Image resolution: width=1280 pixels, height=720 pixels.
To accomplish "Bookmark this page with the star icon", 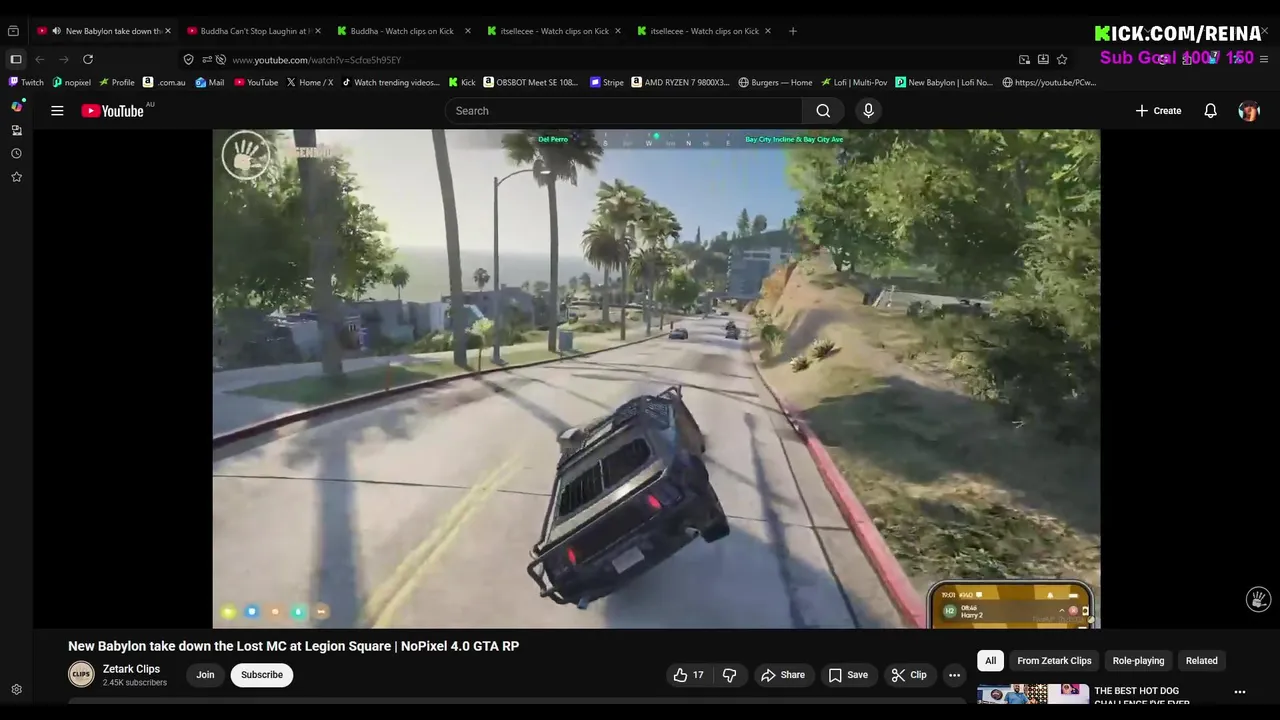I will pos(1062,60).
